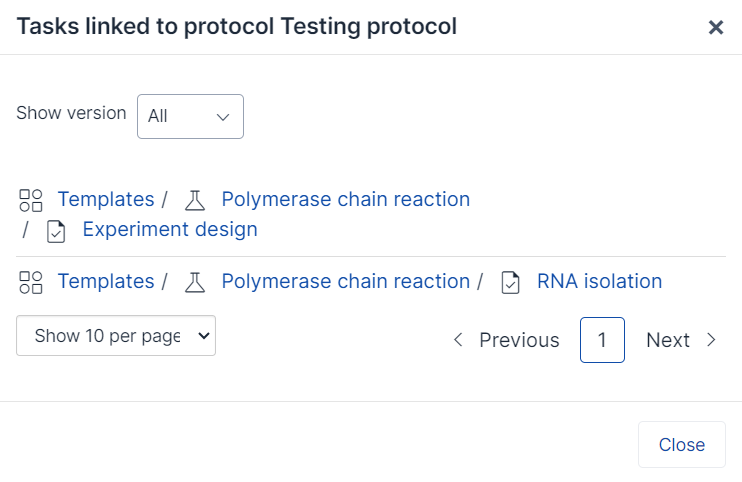Screen dimensions: 742x482
Task: Open the Show version dropdown set to All
Action: pyautogui.click(x=190, y=116)
